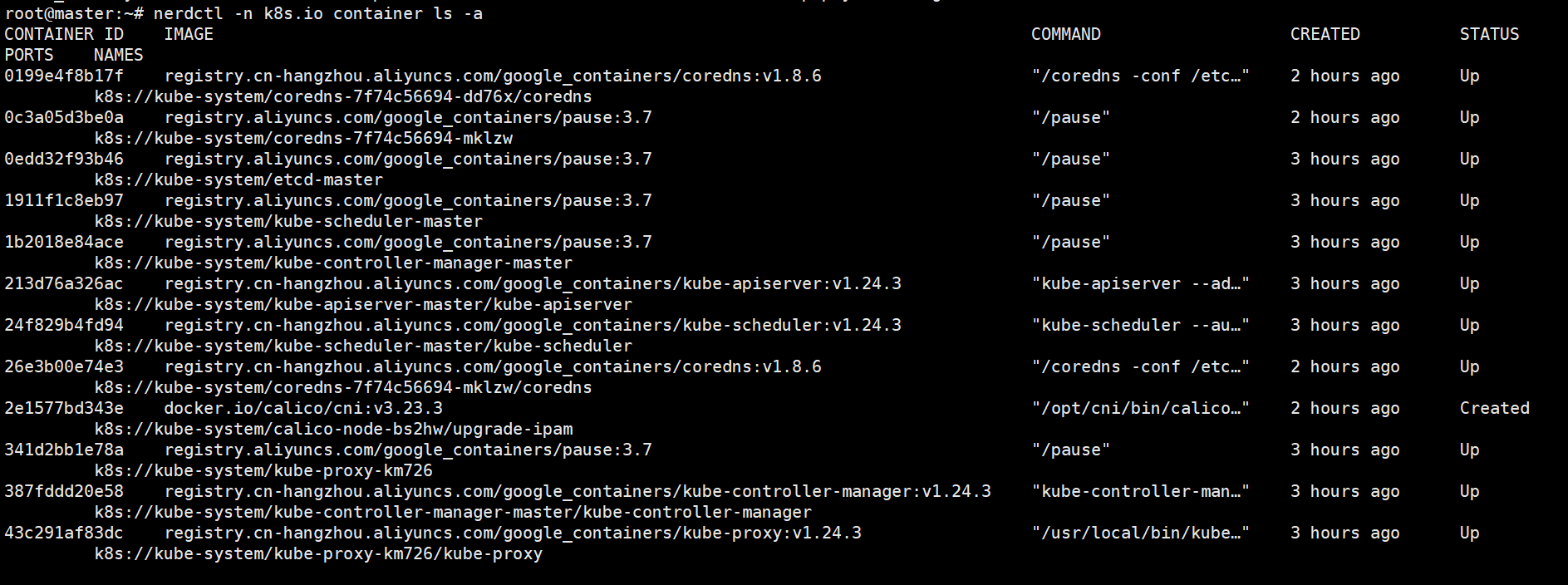
Task: Click the "kube-scheduler --au…" command text
Action: 1140,325
